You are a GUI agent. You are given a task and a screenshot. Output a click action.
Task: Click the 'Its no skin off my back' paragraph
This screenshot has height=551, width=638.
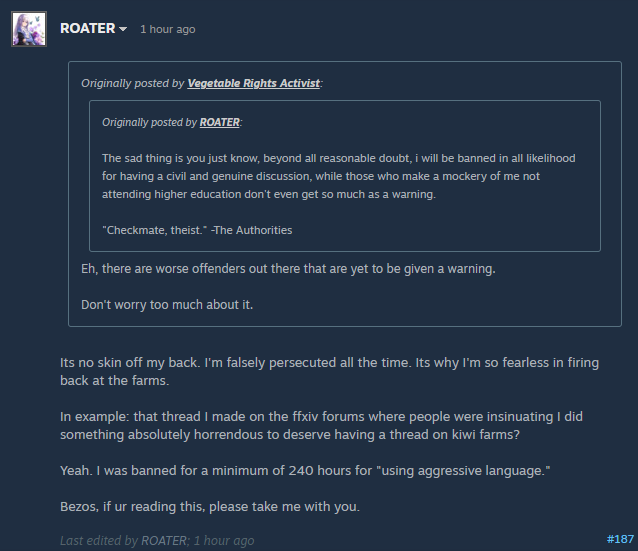pyautogui.click(x=330, y=371)
